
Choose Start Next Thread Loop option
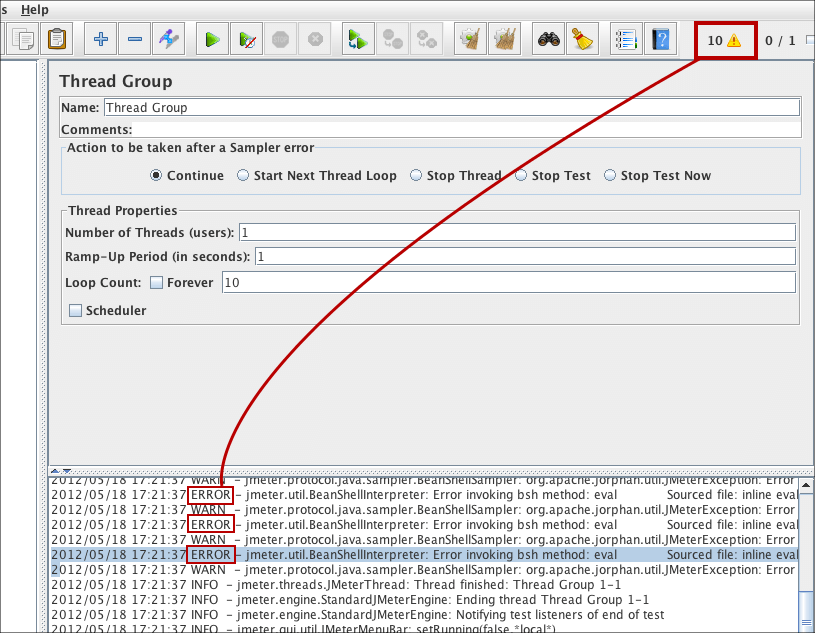[x=243, y=176]
